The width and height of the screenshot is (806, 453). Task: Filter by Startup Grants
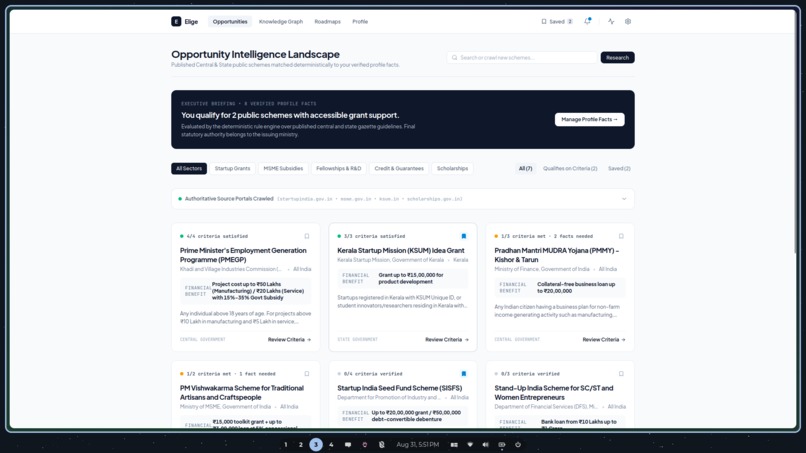tap(232, 169)
